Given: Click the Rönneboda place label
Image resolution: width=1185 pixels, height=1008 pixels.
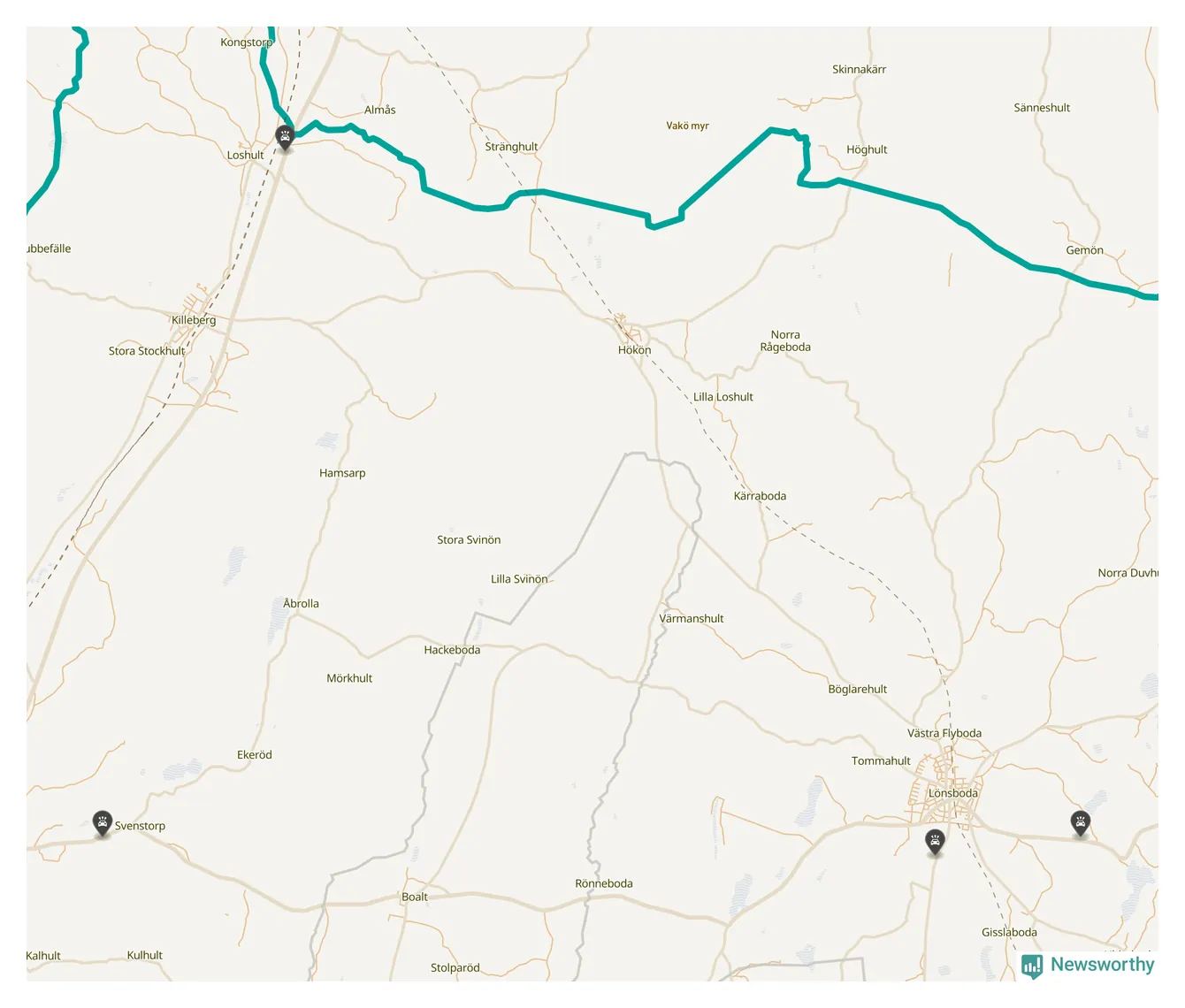Looking at the screenshot, I should point(604,883).
